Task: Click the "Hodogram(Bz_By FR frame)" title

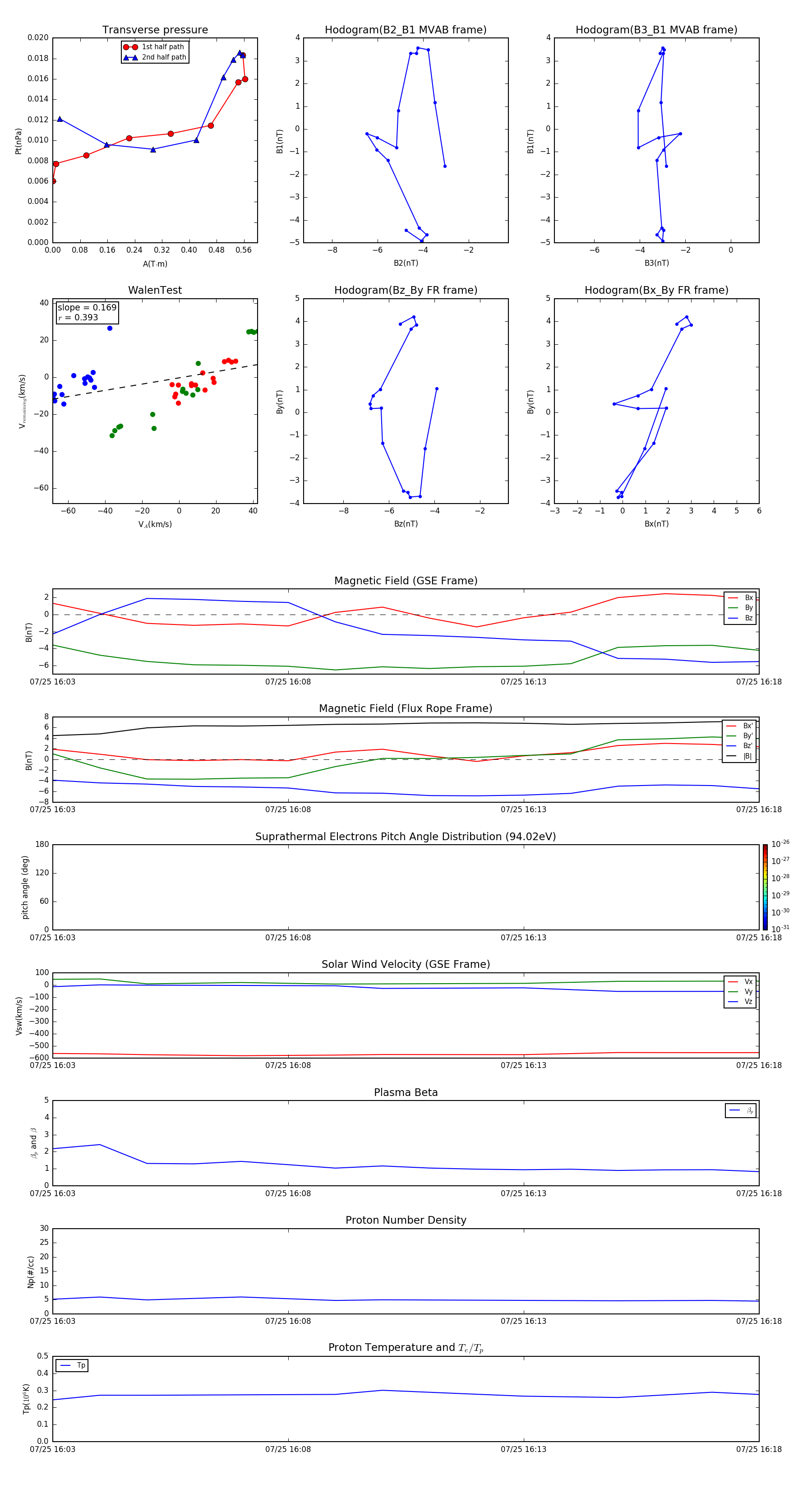Action: (x=406, y=290)
